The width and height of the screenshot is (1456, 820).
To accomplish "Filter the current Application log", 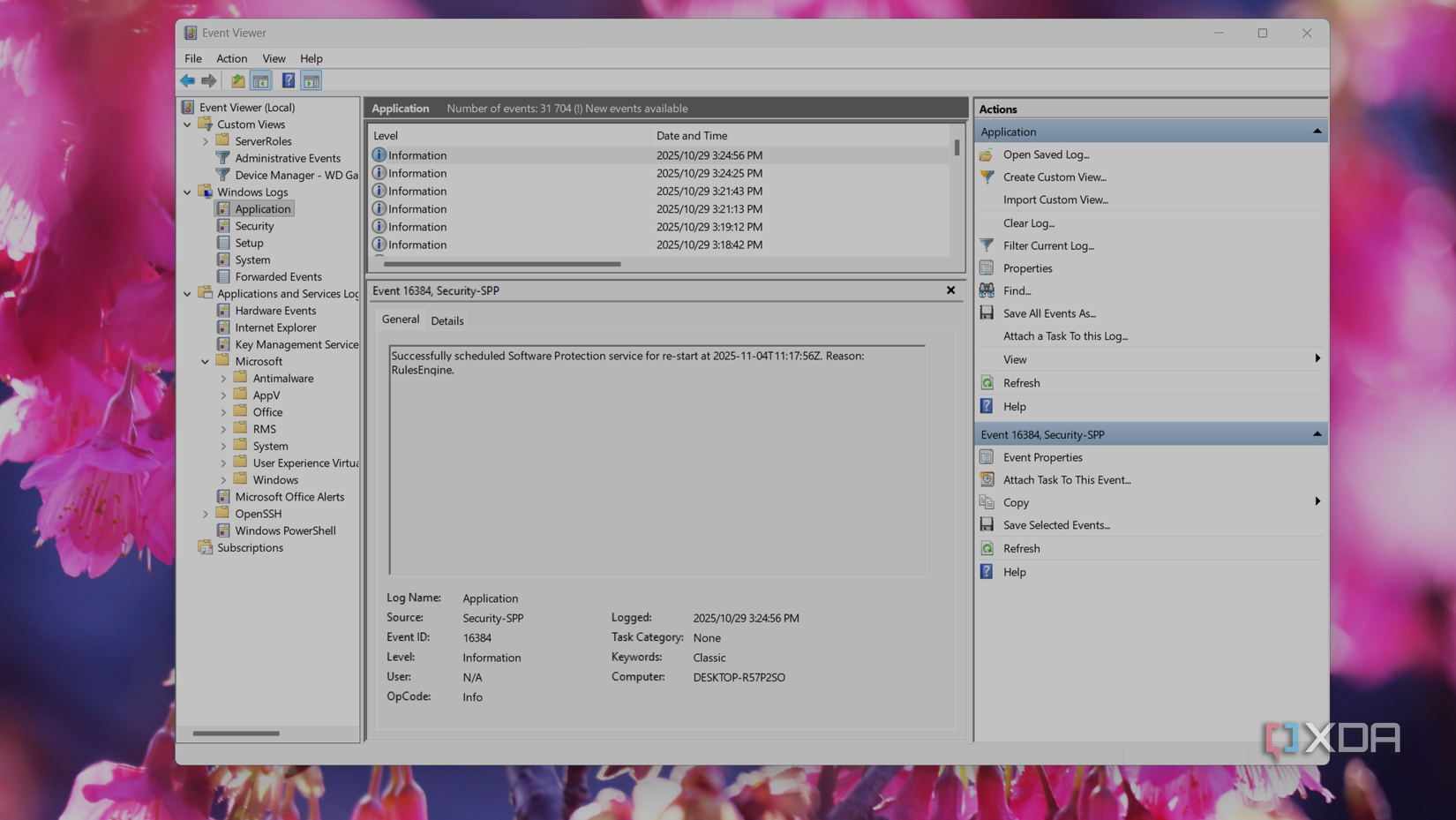I will [x=1048, y=245].
